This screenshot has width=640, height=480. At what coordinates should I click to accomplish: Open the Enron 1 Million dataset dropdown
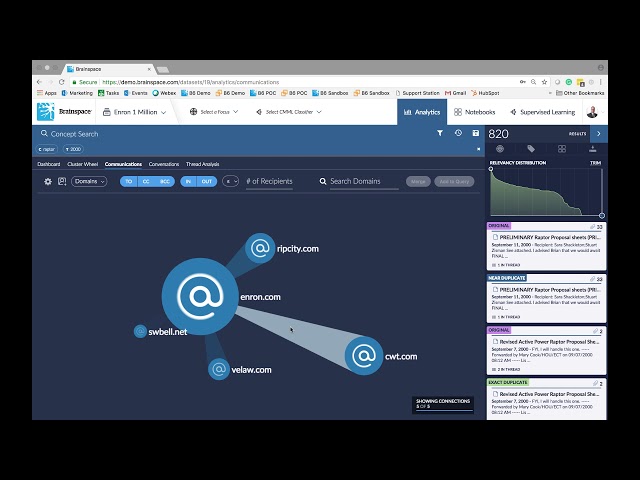click(135, 112)
